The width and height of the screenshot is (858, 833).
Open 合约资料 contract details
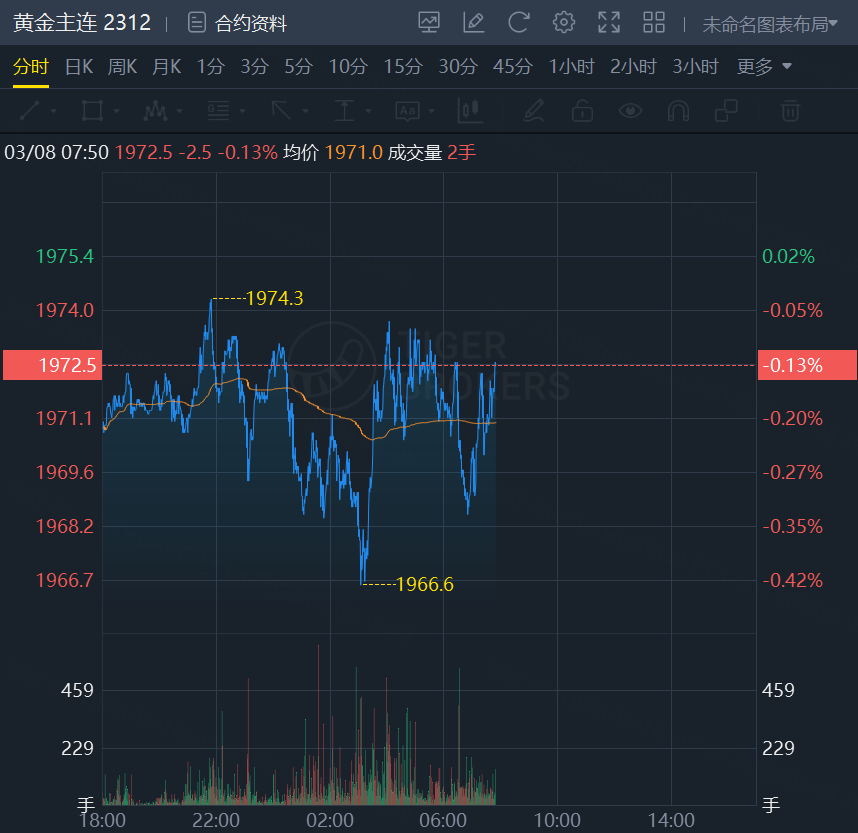click(238, 23)
